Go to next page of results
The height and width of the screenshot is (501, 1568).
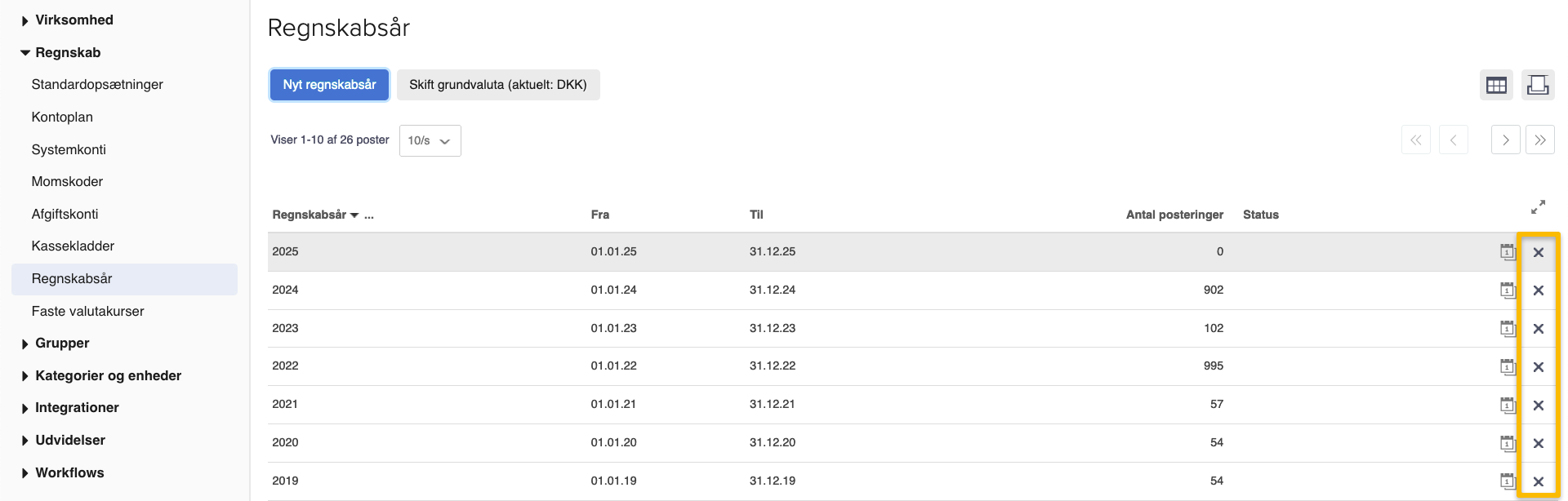[1505, 140]
